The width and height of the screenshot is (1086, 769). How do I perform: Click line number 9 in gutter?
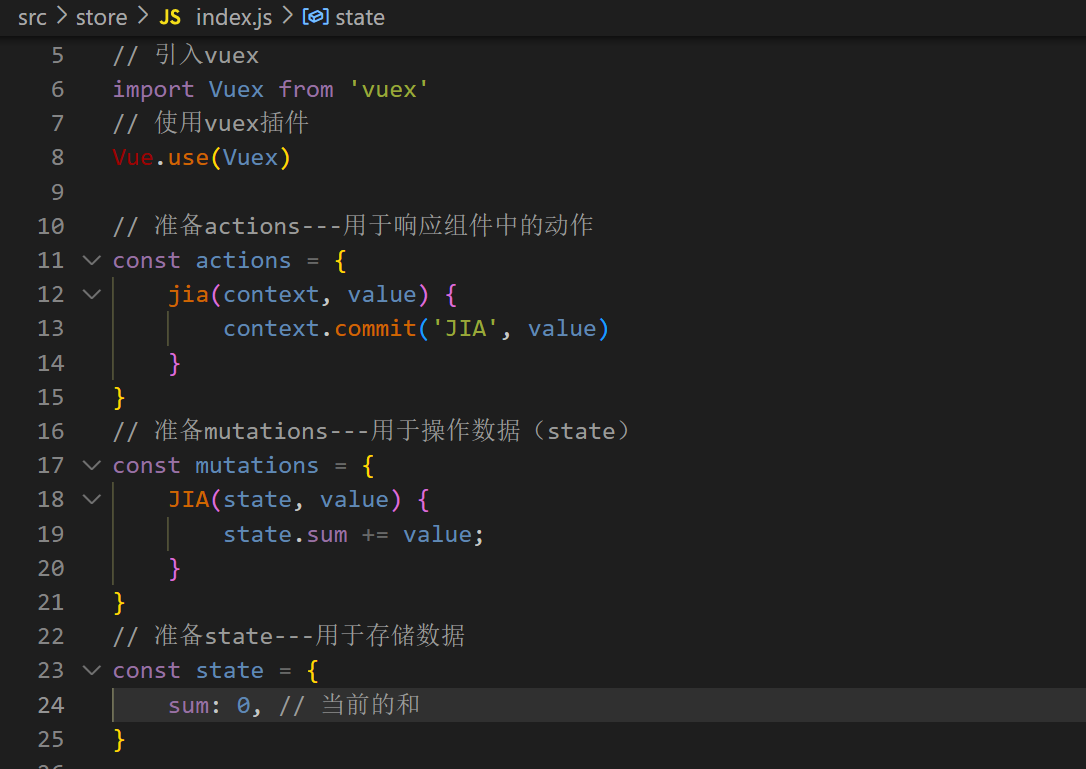pos(57,192)
